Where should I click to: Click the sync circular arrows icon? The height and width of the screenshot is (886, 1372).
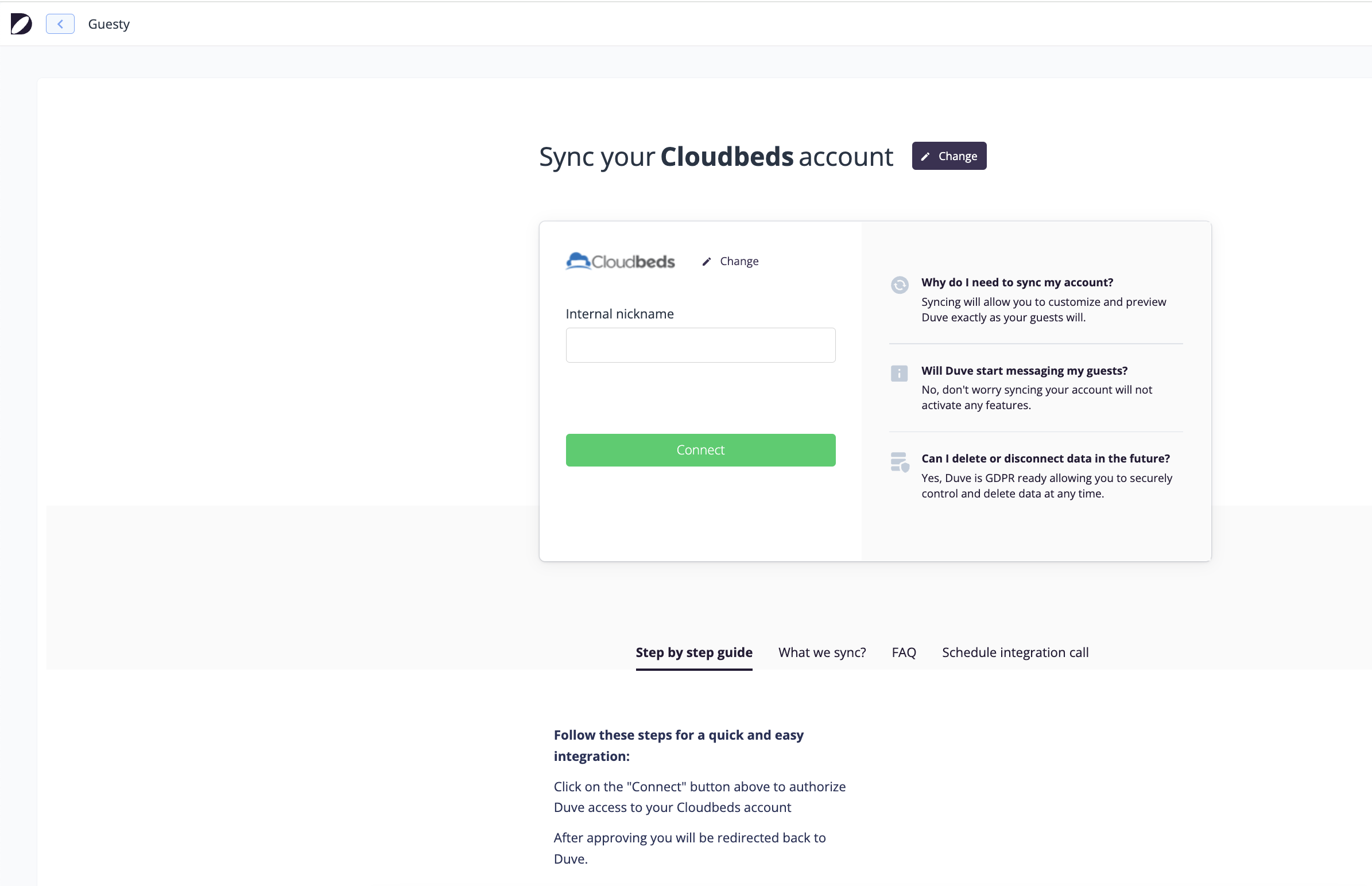click(900, 285)
